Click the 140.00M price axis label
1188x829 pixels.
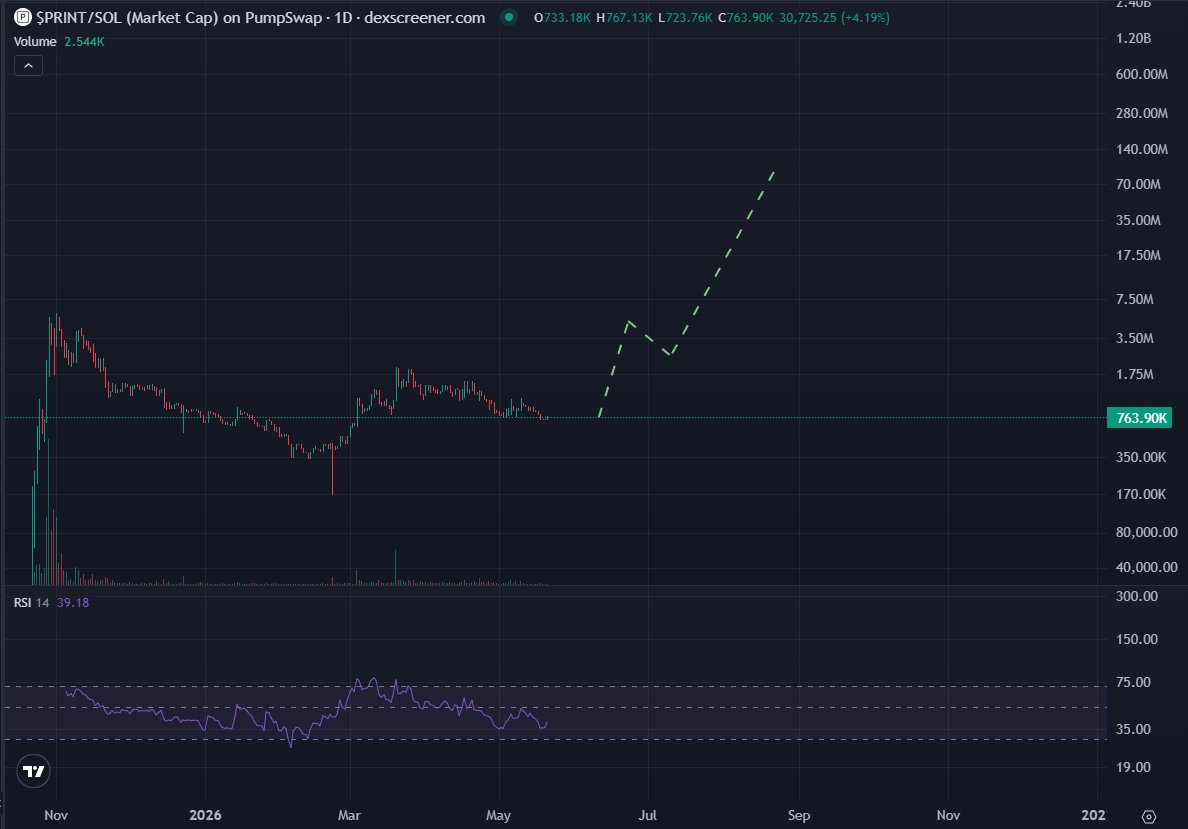click(x=1141, y=149)
